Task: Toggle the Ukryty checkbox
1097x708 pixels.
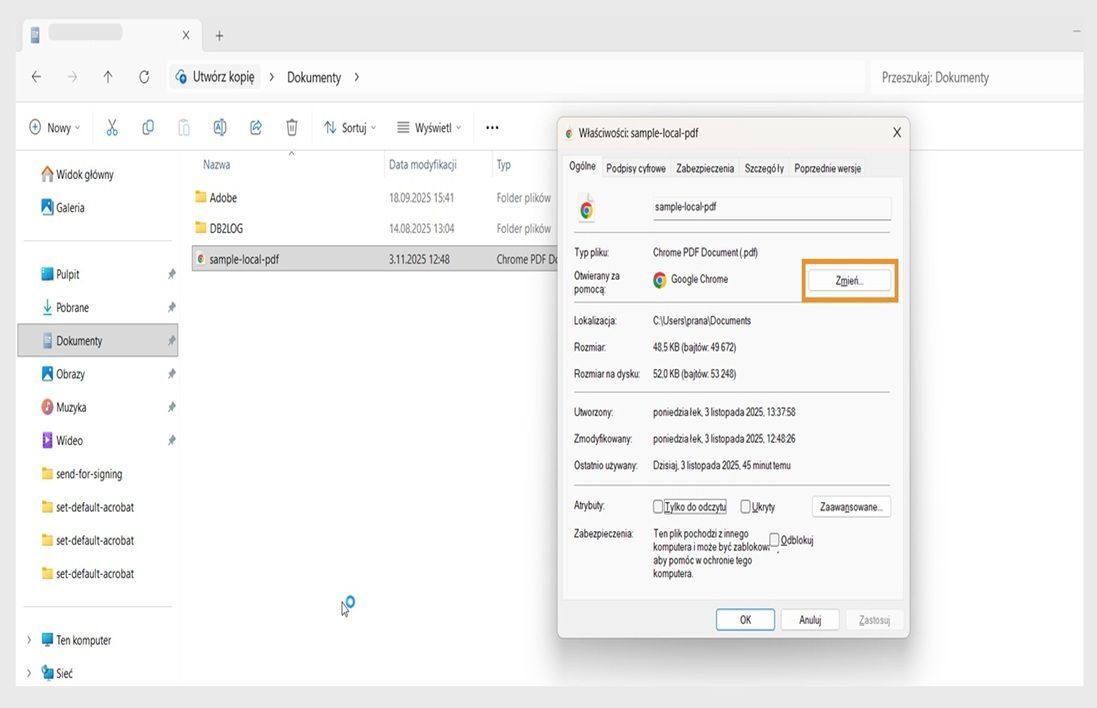Action: tap(745, 506)
